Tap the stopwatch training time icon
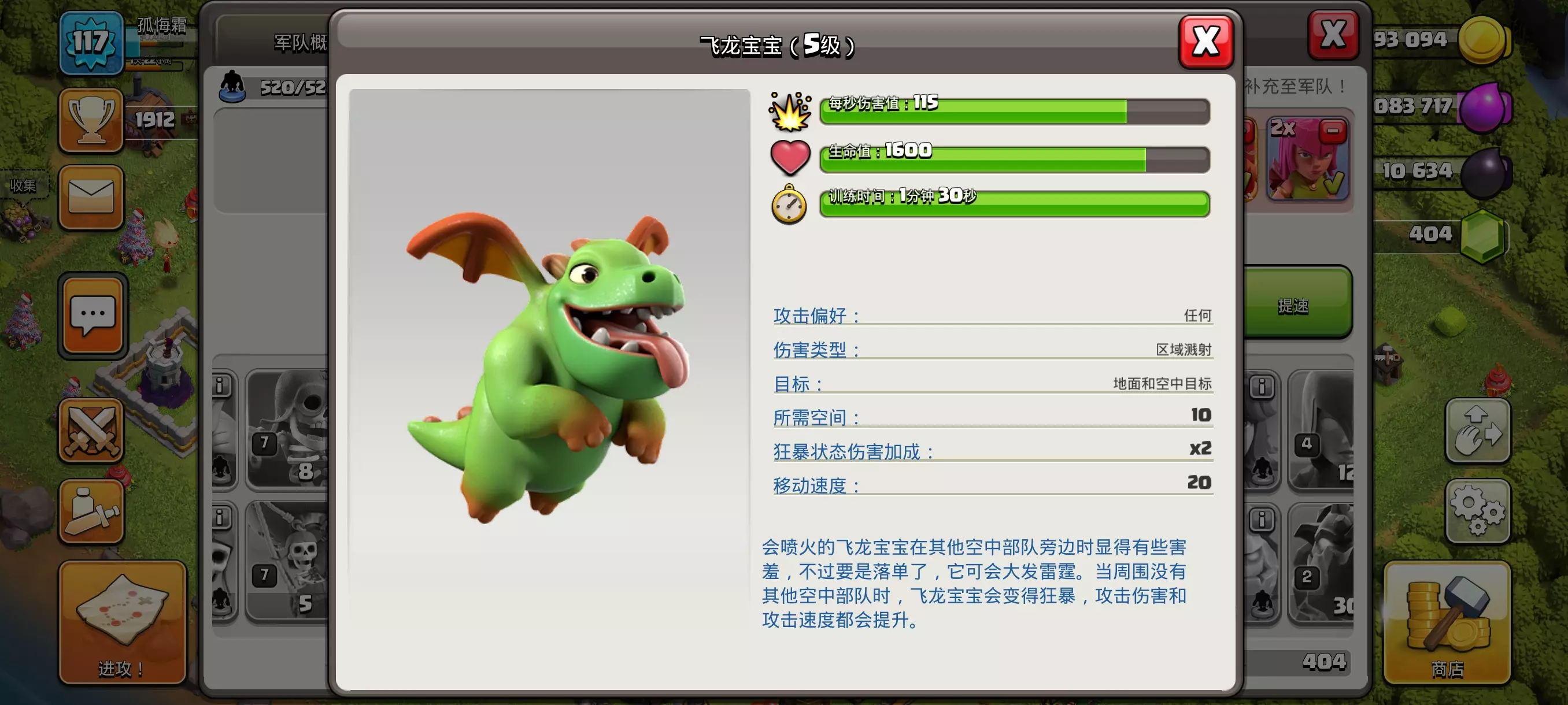 (x=789, y=205)
